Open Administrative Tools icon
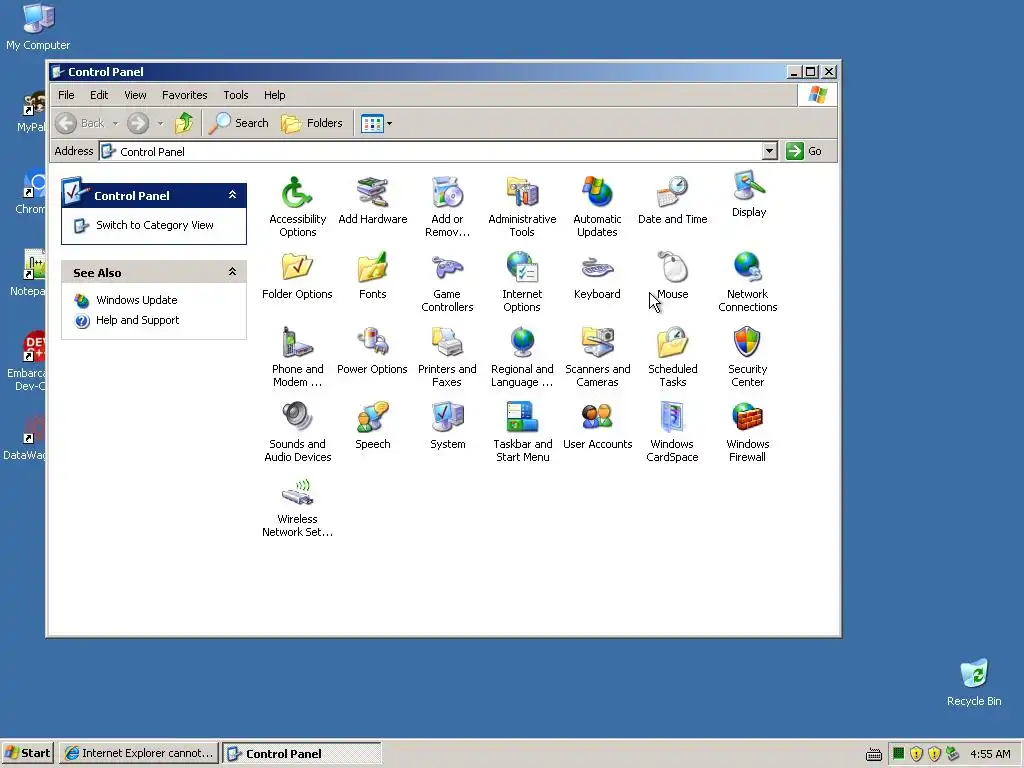 [522, 206]
